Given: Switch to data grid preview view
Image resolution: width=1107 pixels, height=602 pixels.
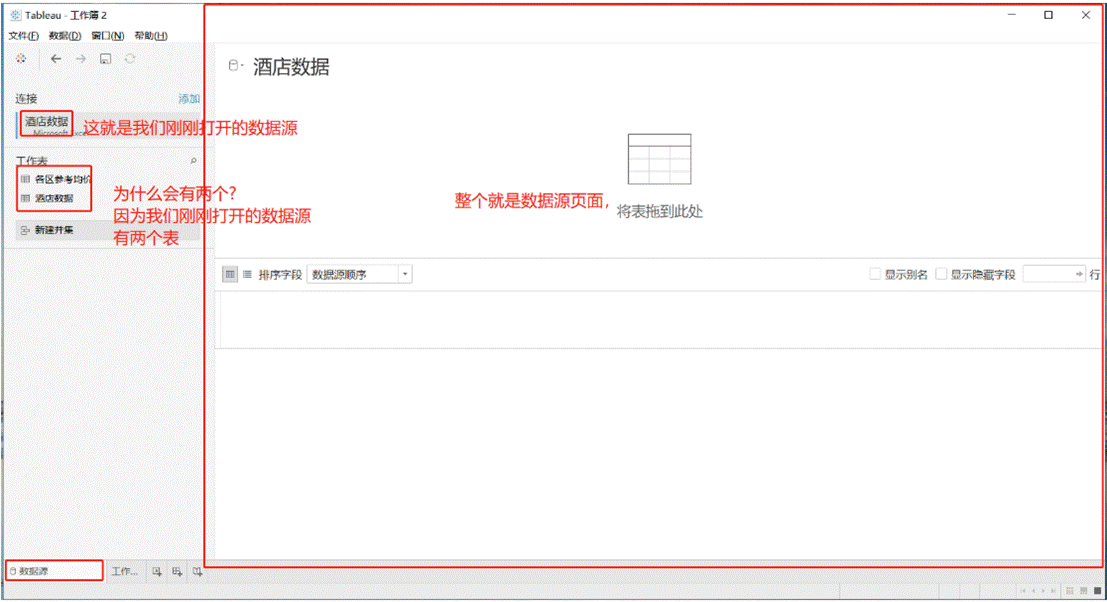Looking at the screenshot, I should 230,275.
